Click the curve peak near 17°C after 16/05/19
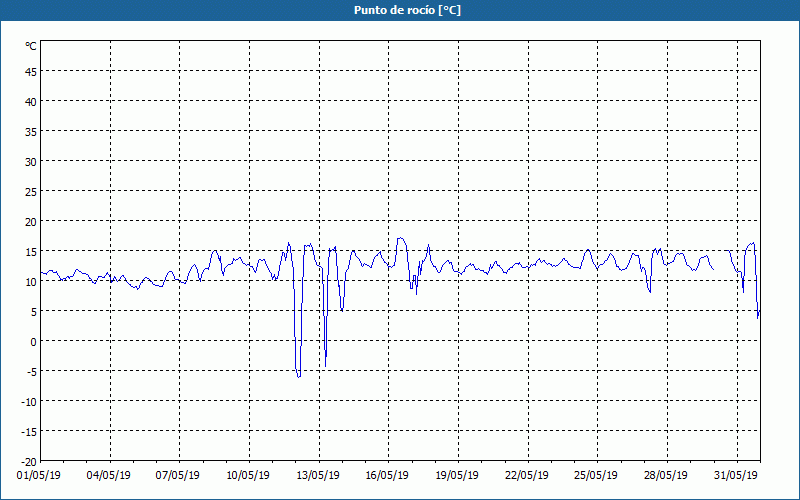 (401, 238)
